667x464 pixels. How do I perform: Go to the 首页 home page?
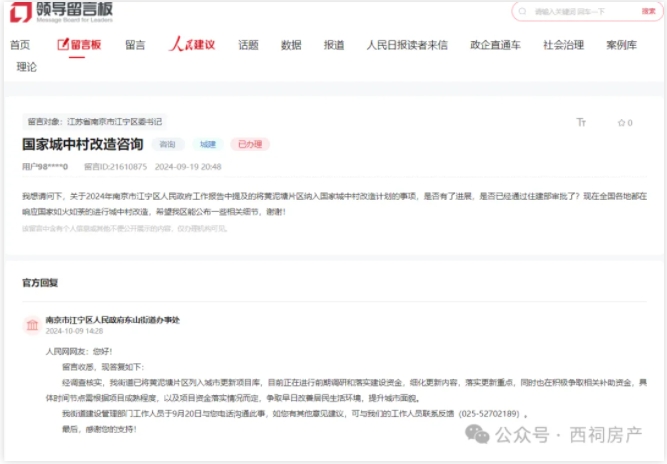coord(20,45)
